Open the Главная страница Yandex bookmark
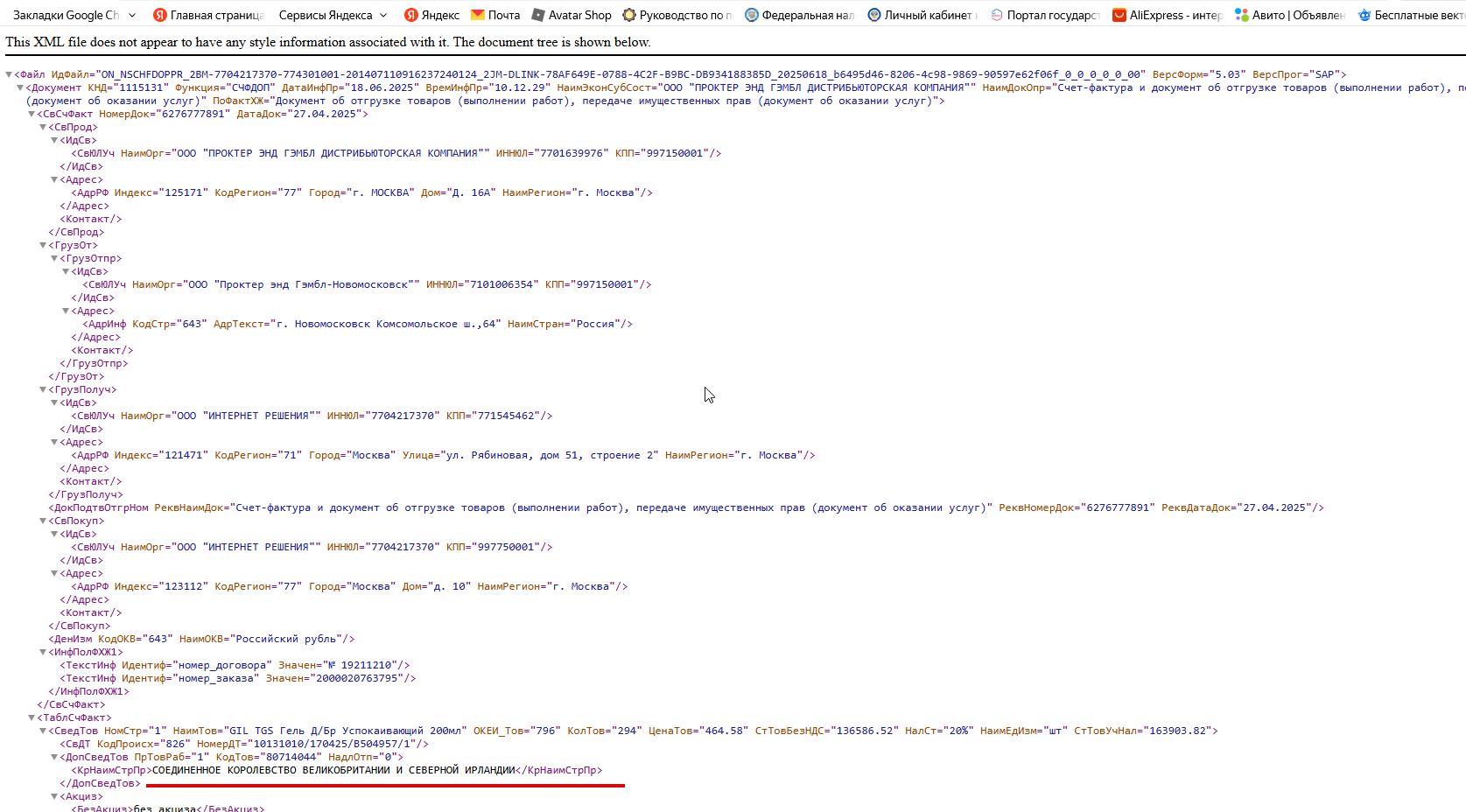 pos(207,15)
